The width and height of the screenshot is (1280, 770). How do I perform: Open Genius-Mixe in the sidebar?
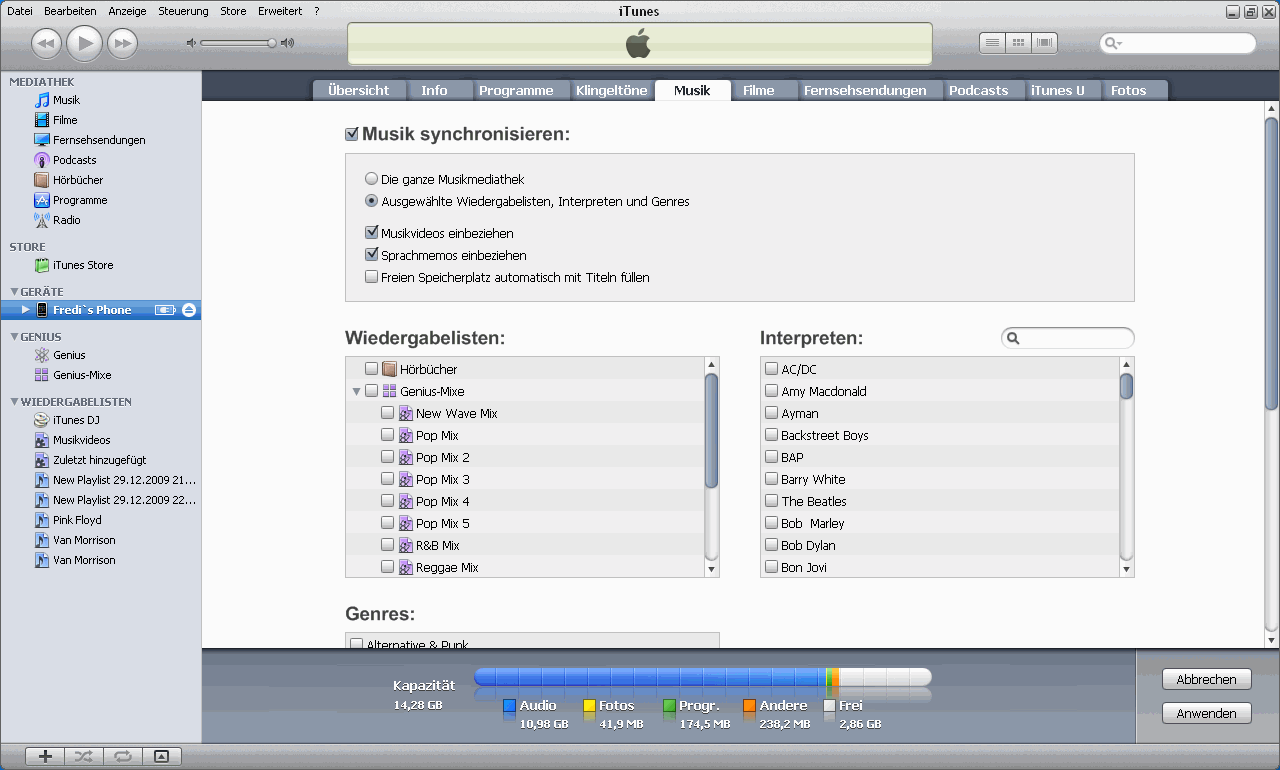pyautogui.click(x=82, y=375)
